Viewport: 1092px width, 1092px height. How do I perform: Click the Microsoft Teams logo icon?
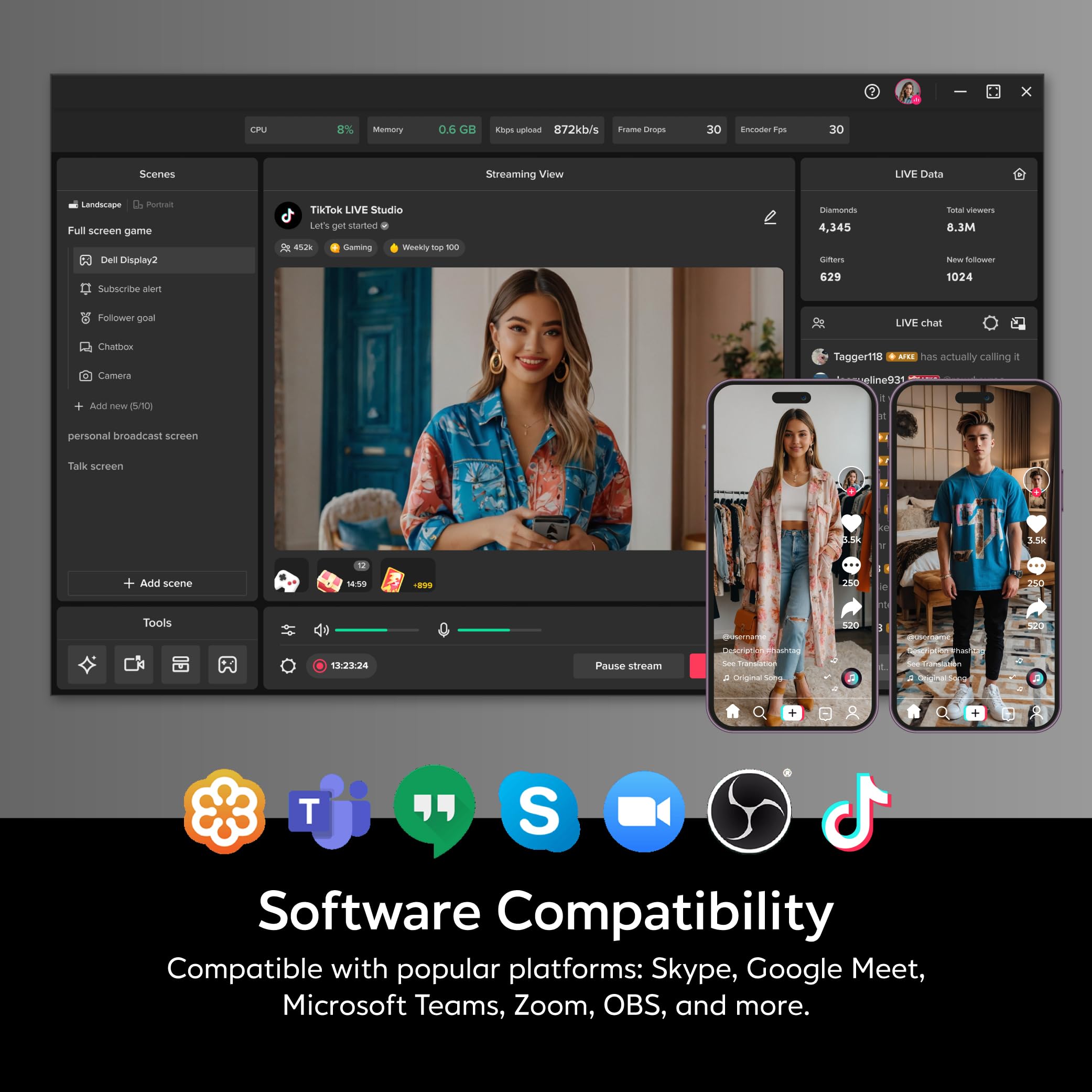tap(330, 811)
